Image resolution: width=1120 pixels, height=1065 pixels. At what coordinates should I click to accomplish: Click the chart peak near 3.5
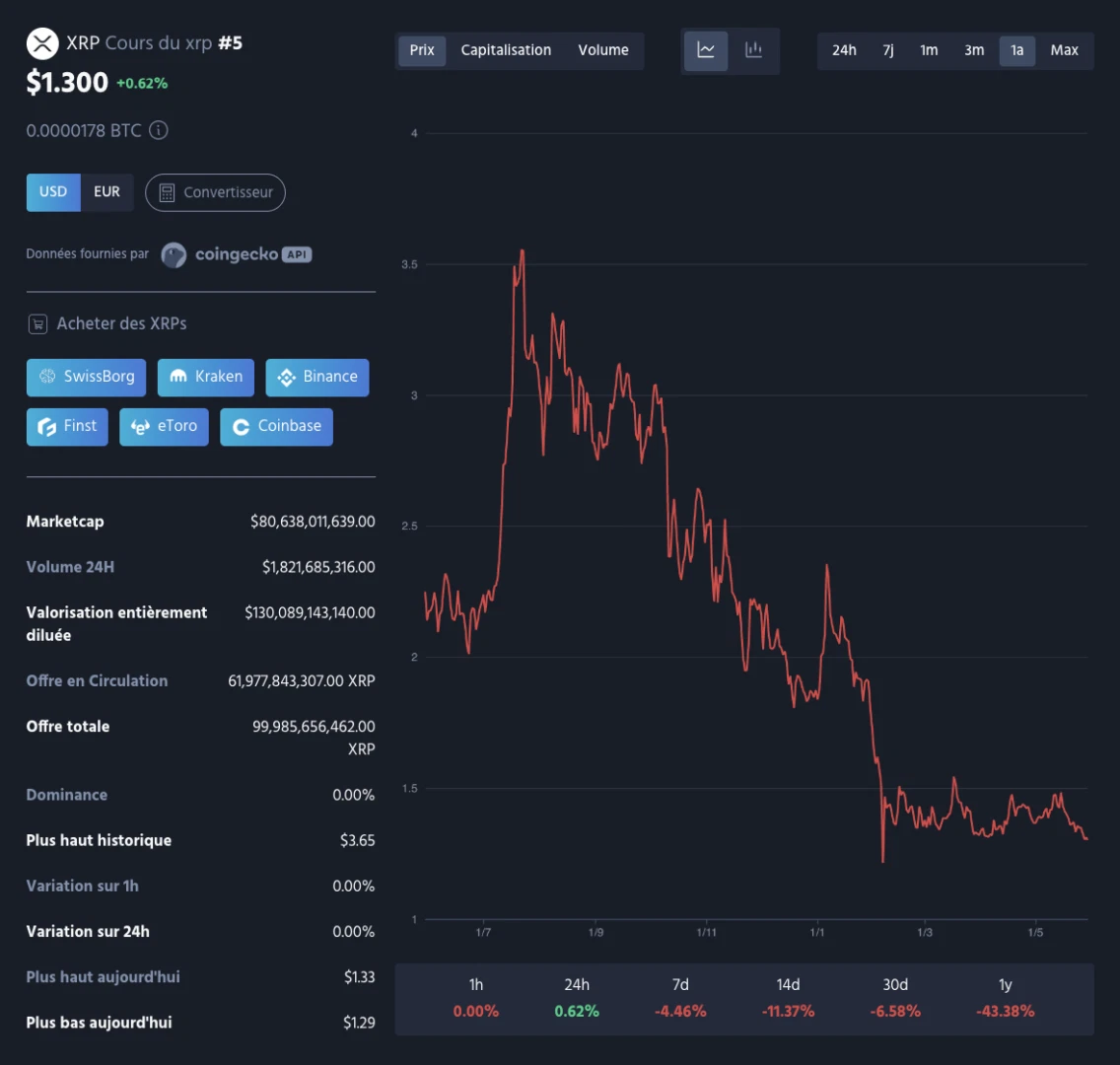(523, 251)
